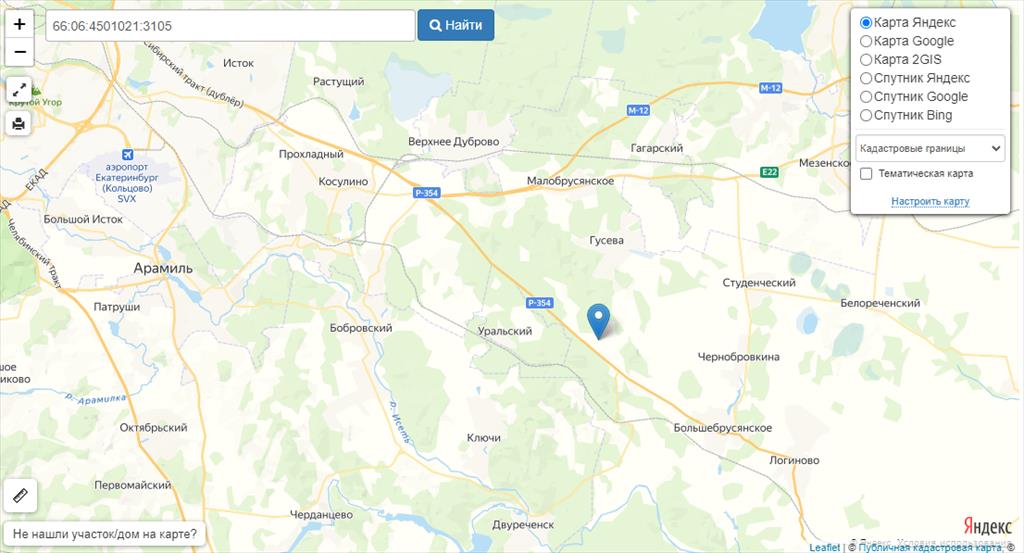Click the Найти search button
The height and width of the screenshot is (553, 1024).
point(456,25)
